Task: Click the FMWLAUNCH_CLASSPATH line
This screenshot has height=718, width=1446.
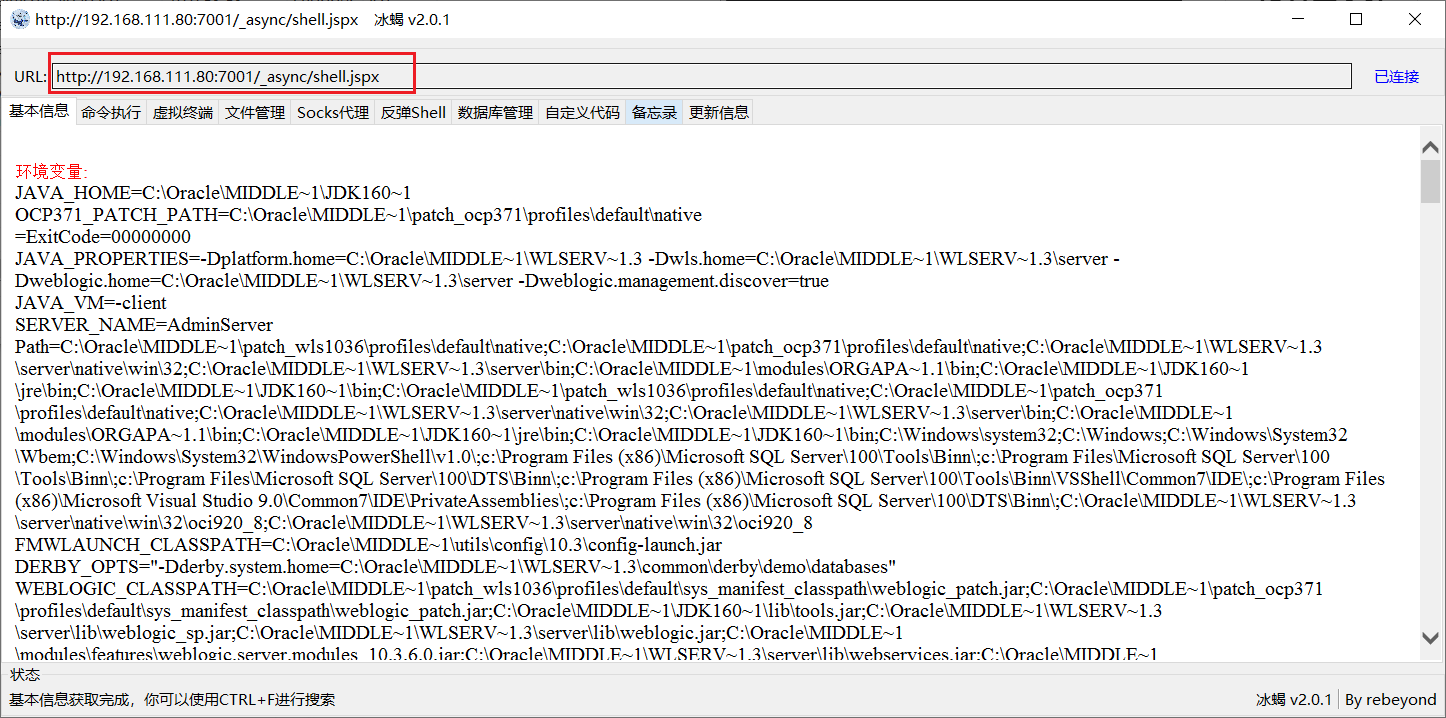Action: [x=368, y=545]
